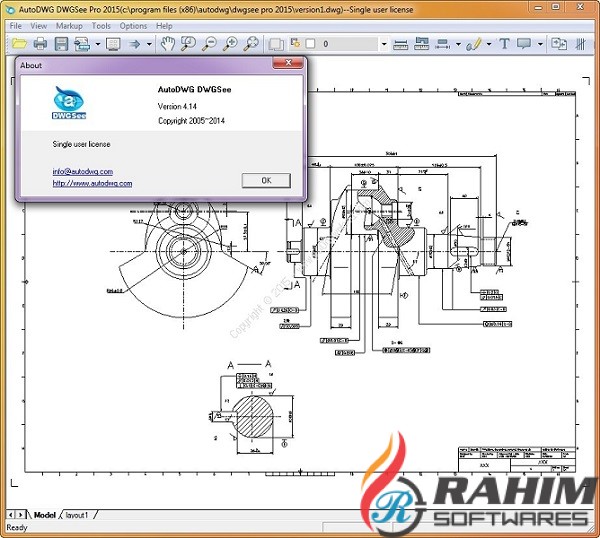Expand the callout tool dropdown arrow
The image size is (600, 538).
click(540, 44)
